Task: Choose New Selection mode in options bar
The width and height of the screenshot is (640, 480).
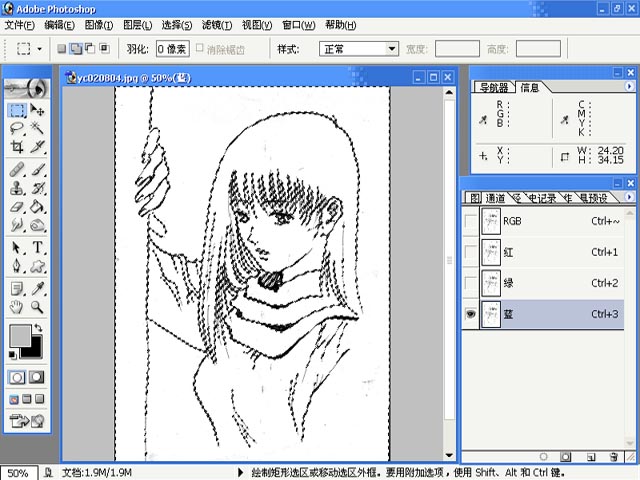Action: point(62,49)
